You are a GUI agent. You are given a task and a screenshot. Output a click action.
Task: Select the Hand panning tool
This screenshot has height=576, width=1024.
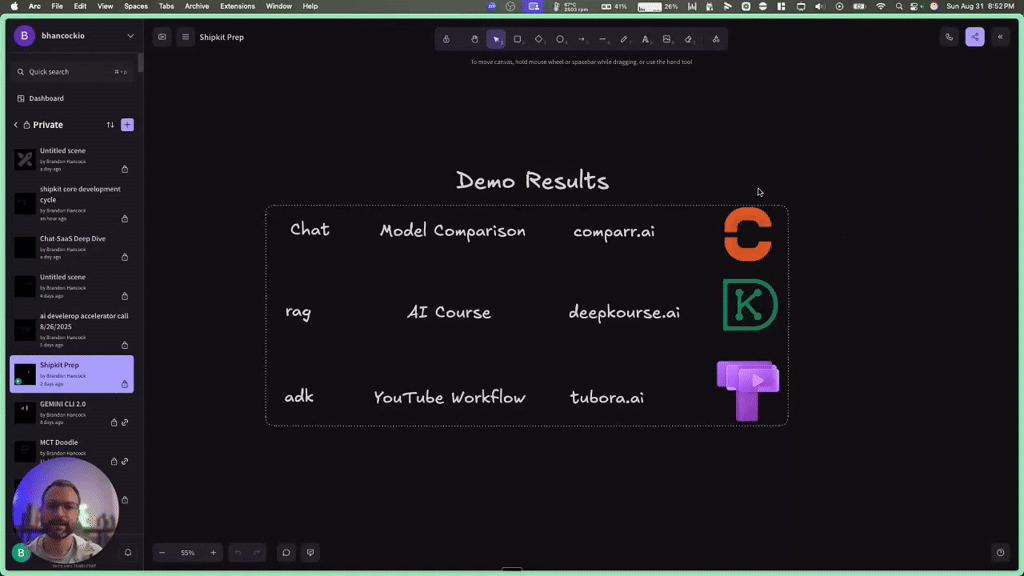[475, 39]
